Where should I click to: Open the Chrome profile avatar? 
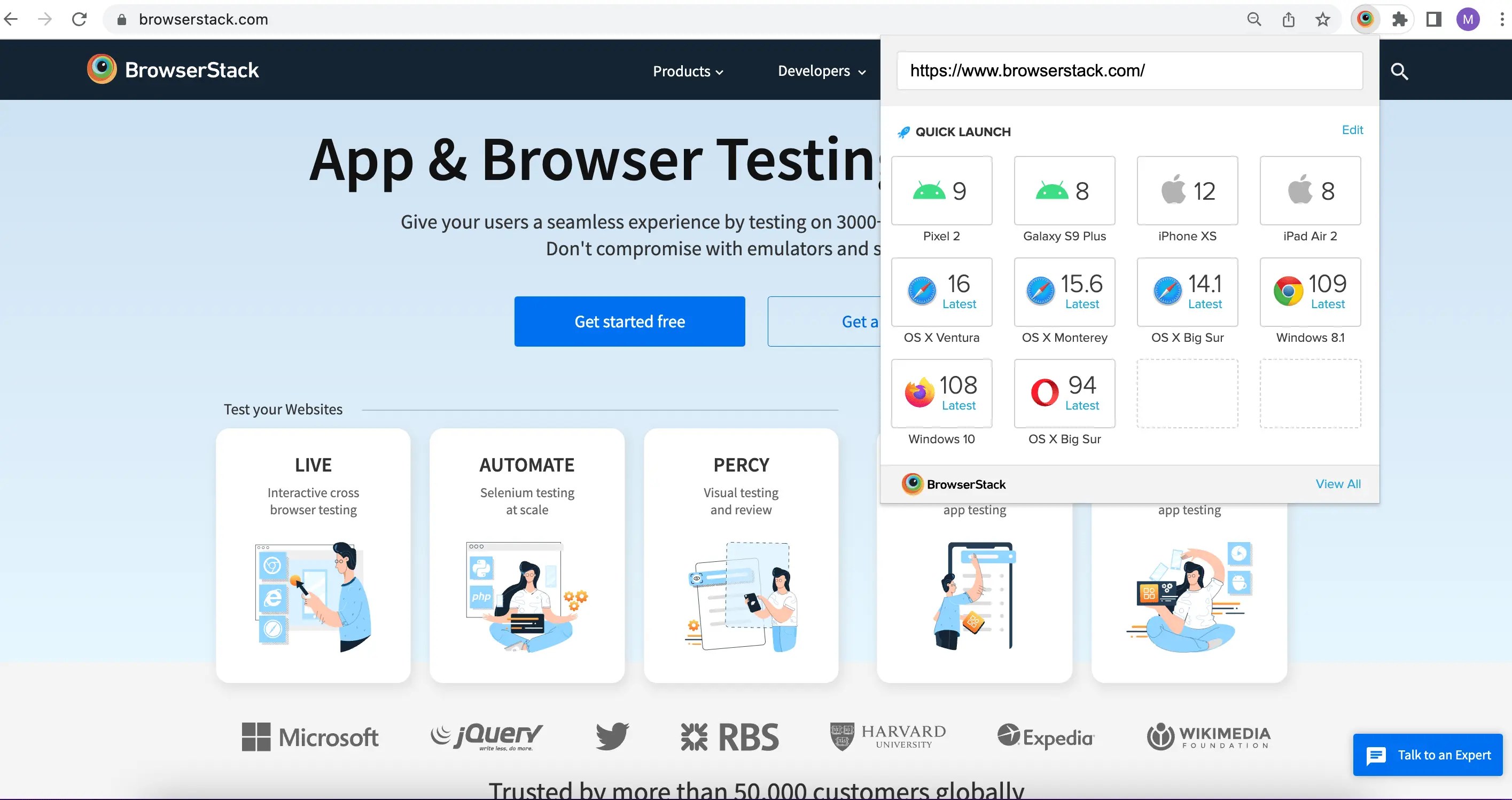pyautogui.click(x=1468, y=19)
